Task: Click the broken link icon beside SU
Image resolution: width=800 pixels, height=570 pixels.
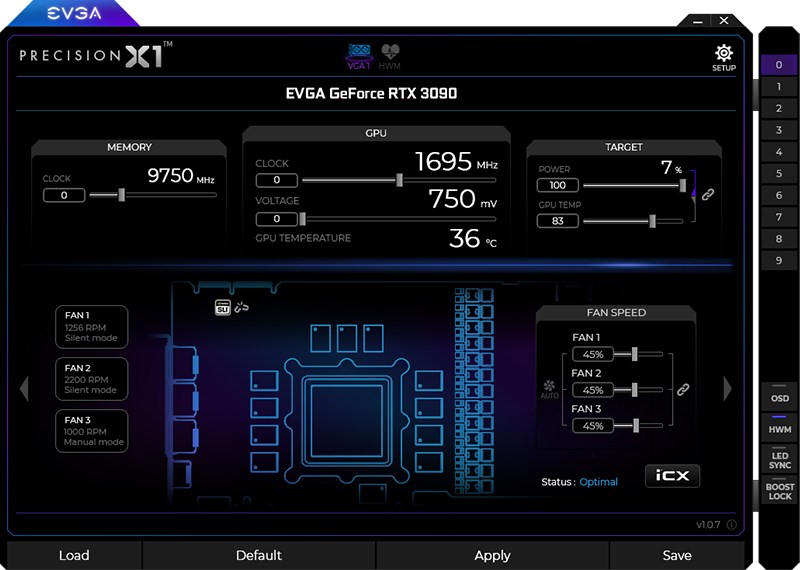Action: coord(241,307)
